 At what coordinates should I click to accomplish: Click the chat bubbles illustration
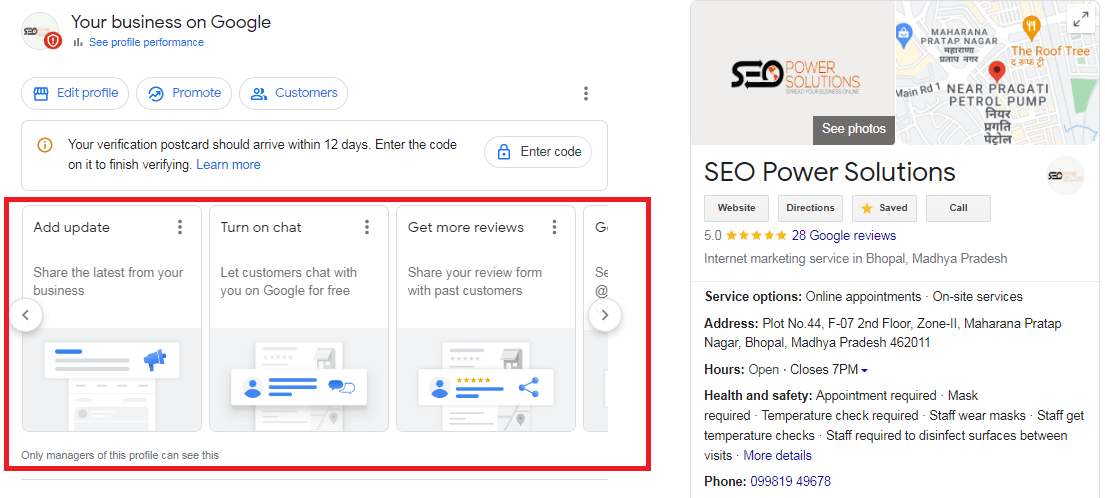342,386
